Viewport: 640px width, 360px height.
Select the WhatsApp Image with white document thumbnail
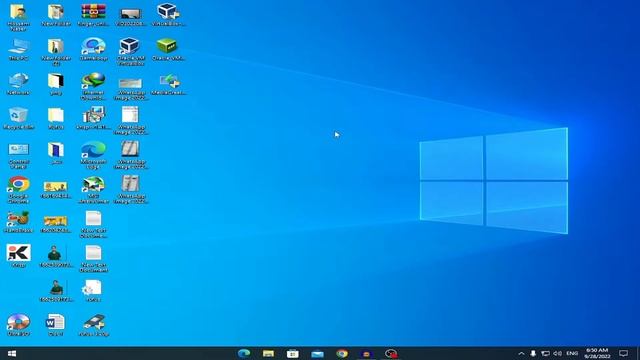coord(131,120)
